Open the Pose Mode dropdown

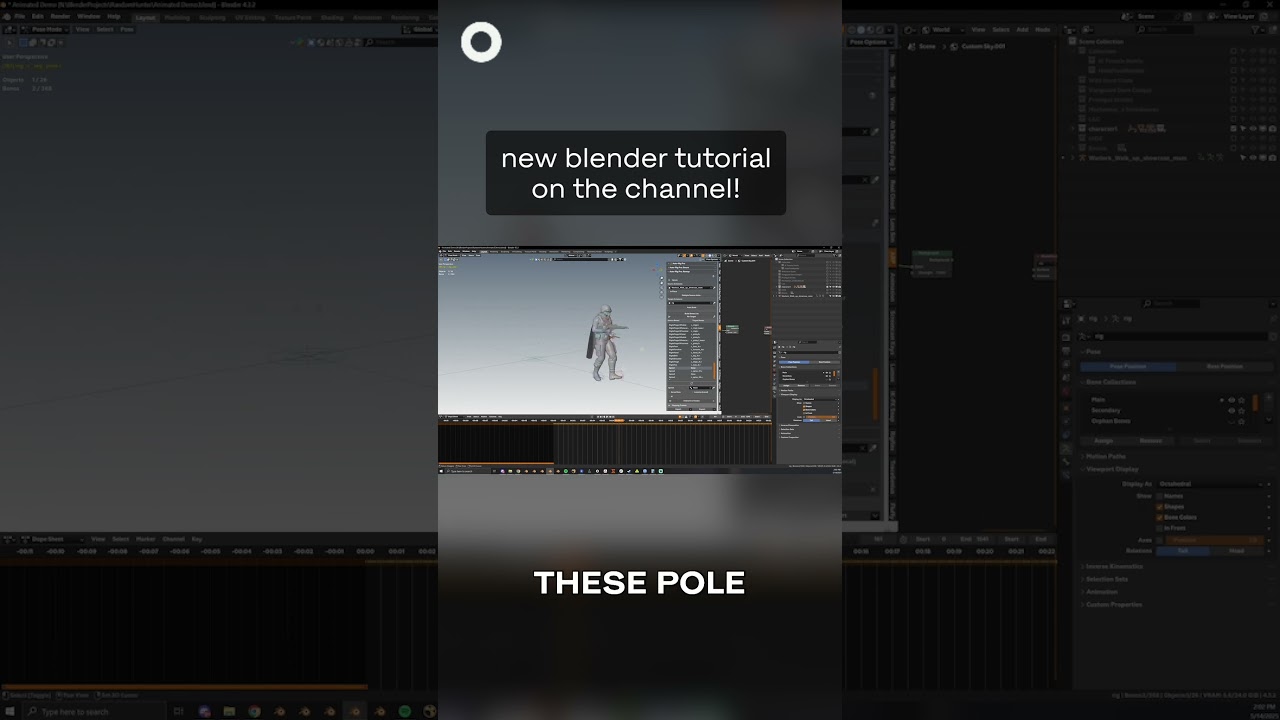tap(45, 29)
